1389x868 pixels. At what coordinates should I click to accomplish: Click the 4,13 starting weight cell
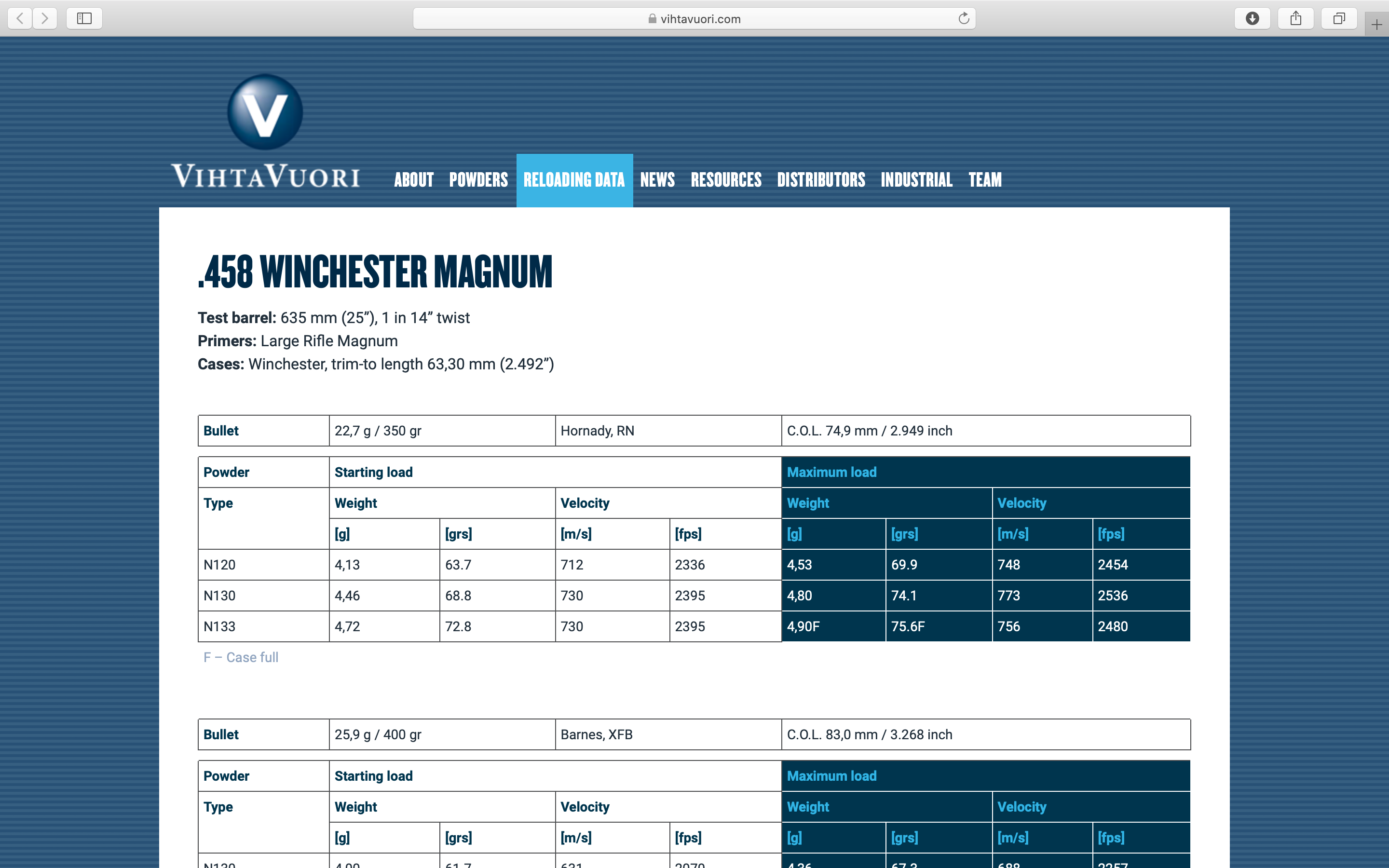click(384, 565)
